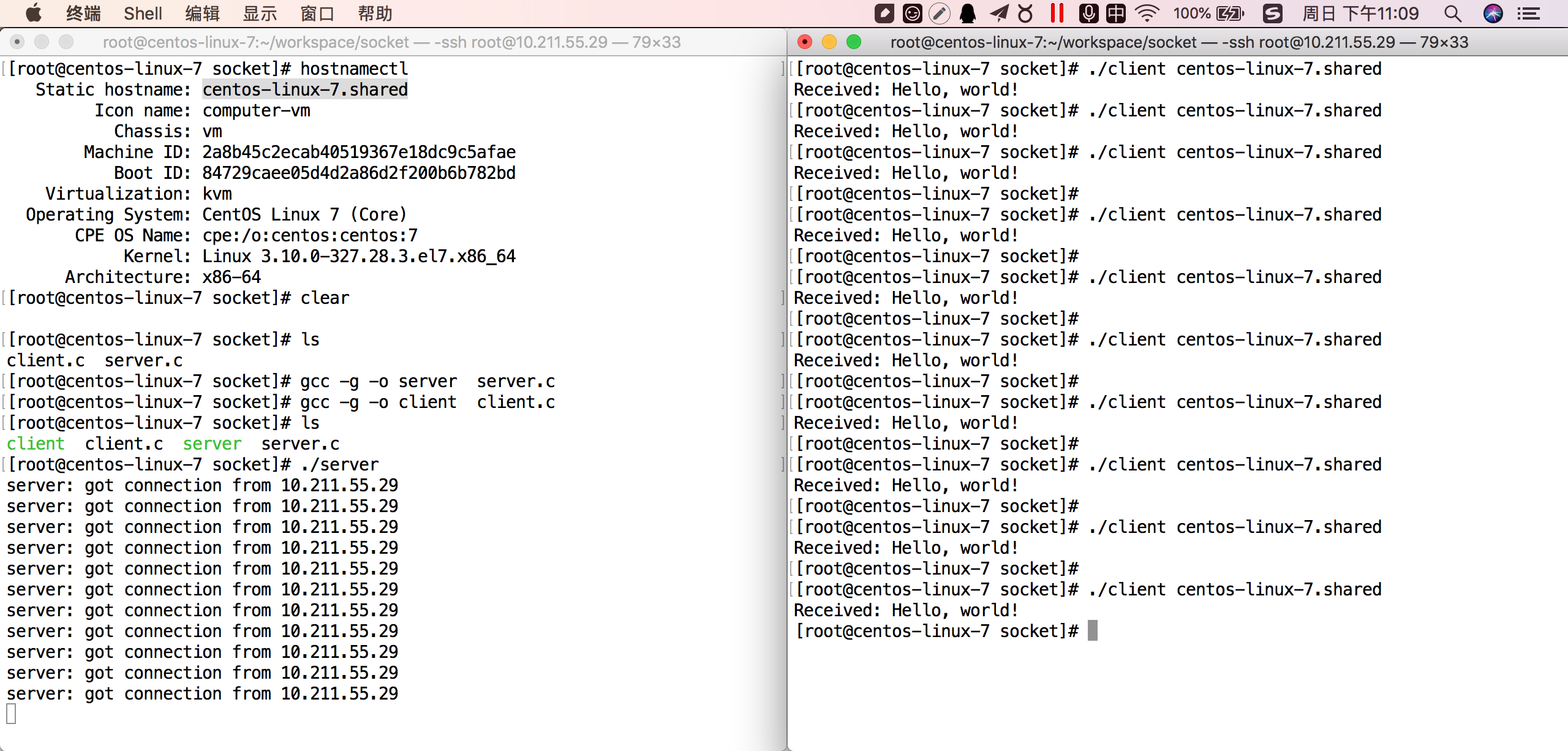1568x751 pixels.
Task: Click the QQ penguin menu bar icon
Action: point(968,13)
